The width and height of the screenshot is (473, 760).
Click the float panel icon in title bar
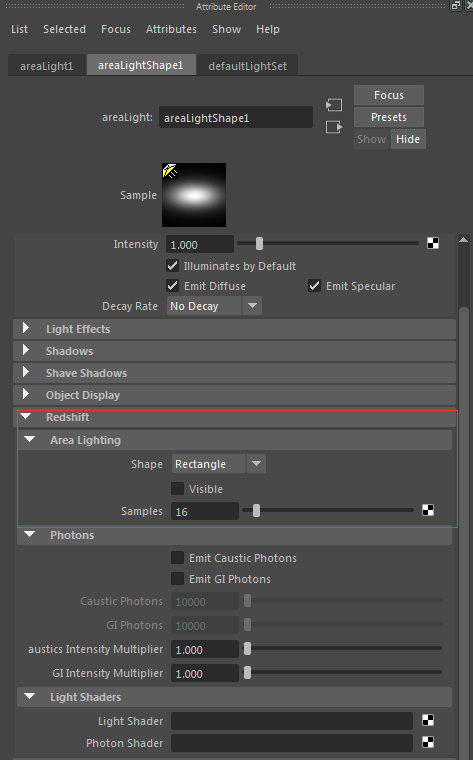[456, 6]
